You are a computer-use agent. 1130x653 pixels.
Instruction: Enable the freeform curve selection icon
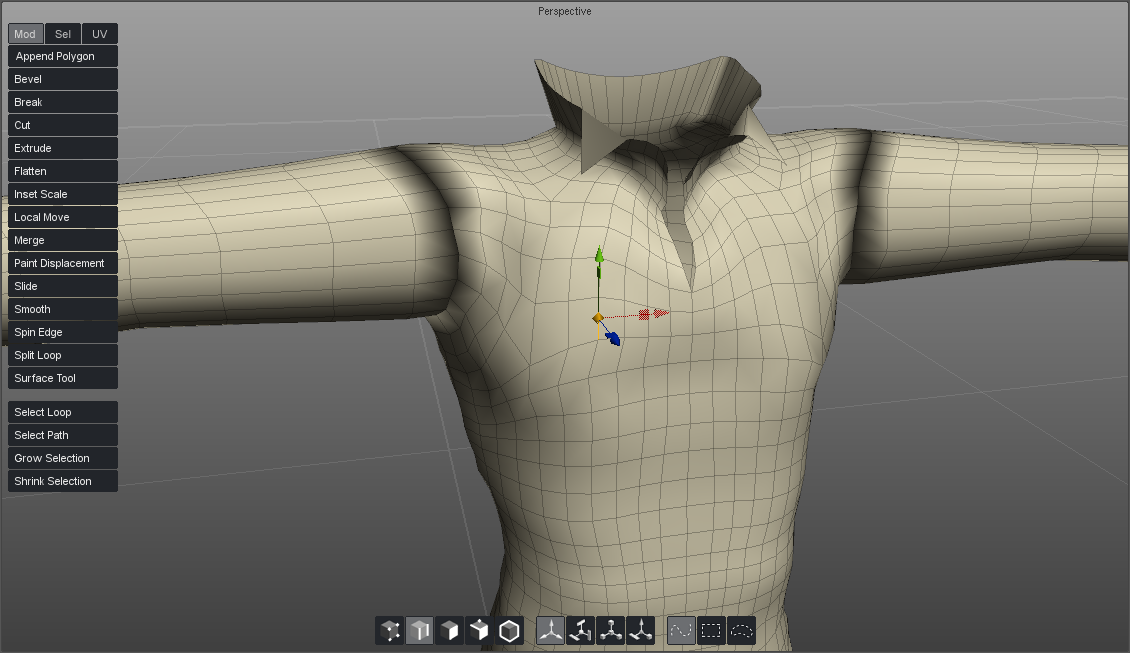[x=681, y=630]
